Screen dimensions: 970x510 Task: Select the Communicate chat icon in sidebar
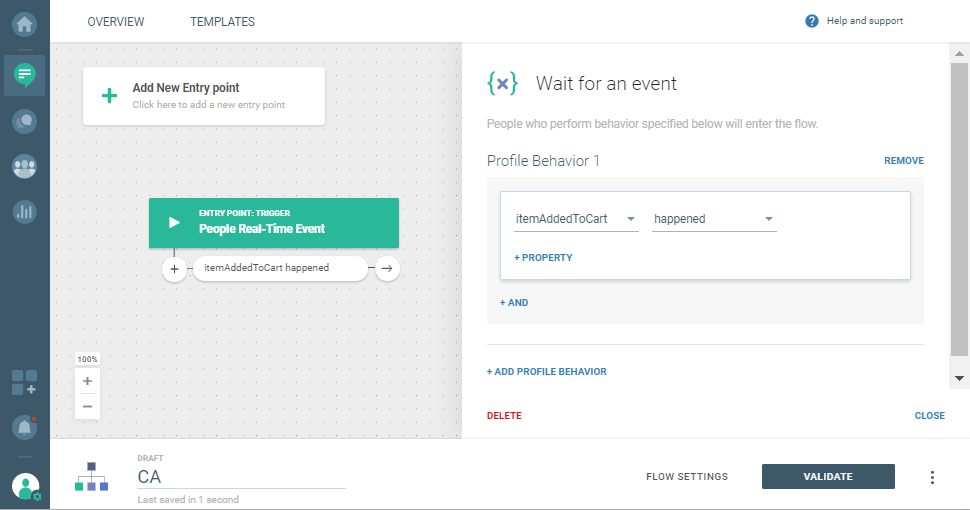tap(24, 74)
